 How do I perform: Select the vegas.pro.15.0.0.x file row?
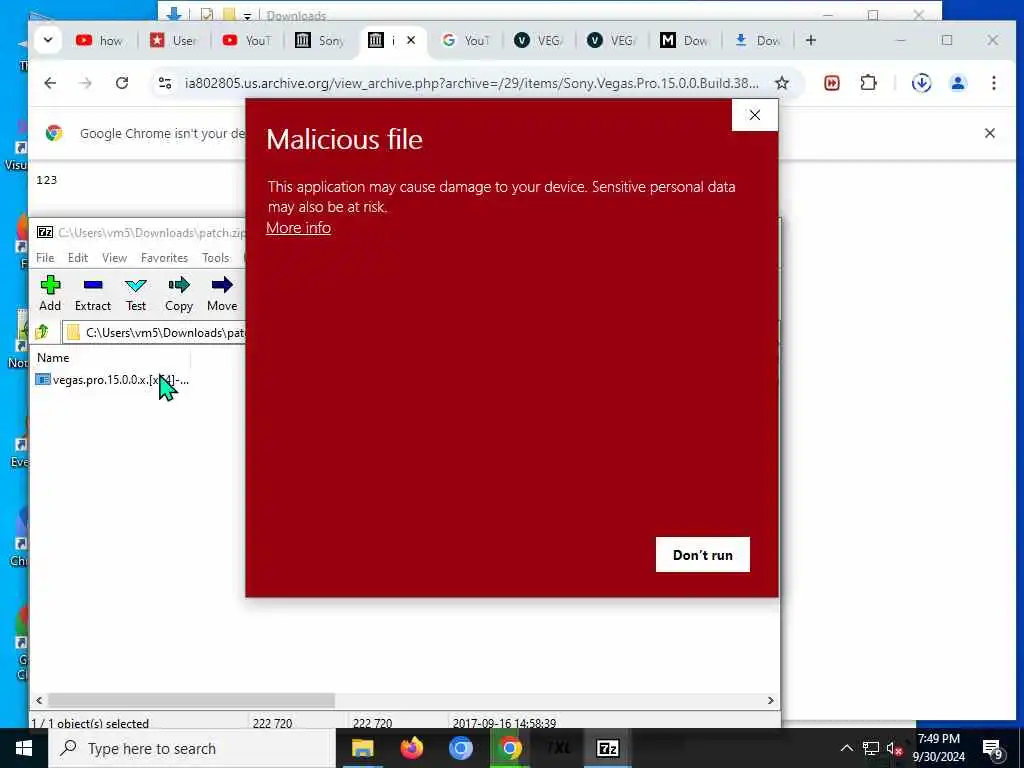pos(112,379)
